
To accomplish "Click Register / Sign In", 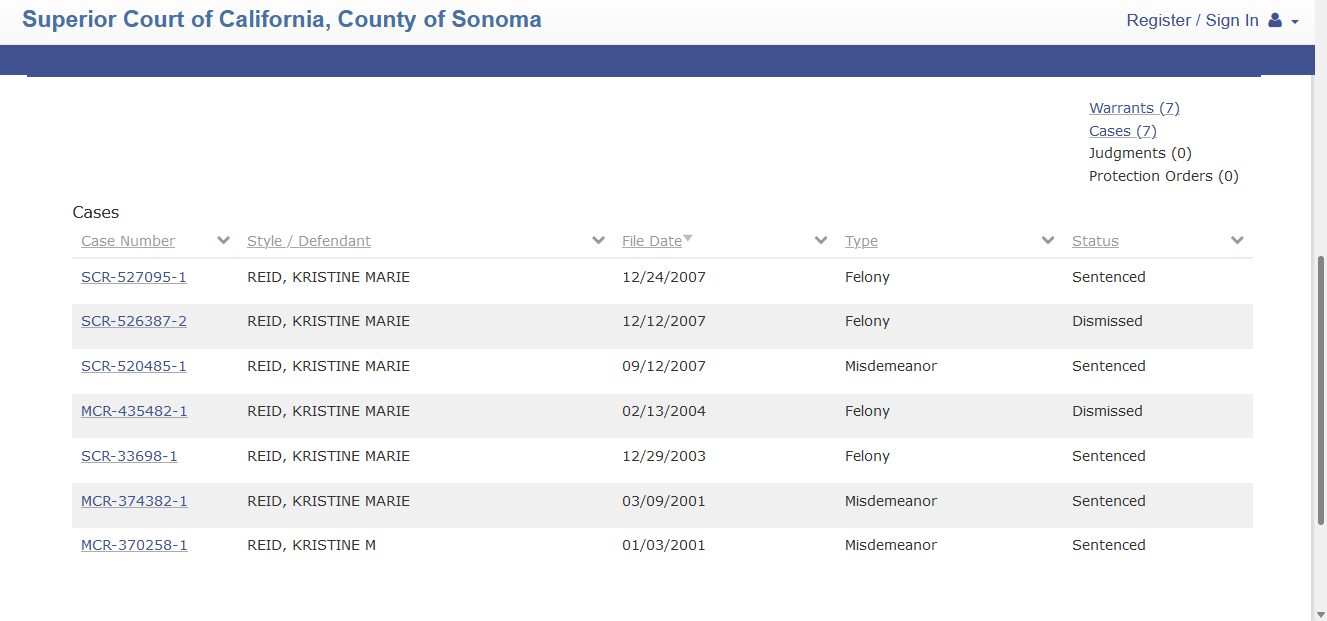I will click(1192, 21).
